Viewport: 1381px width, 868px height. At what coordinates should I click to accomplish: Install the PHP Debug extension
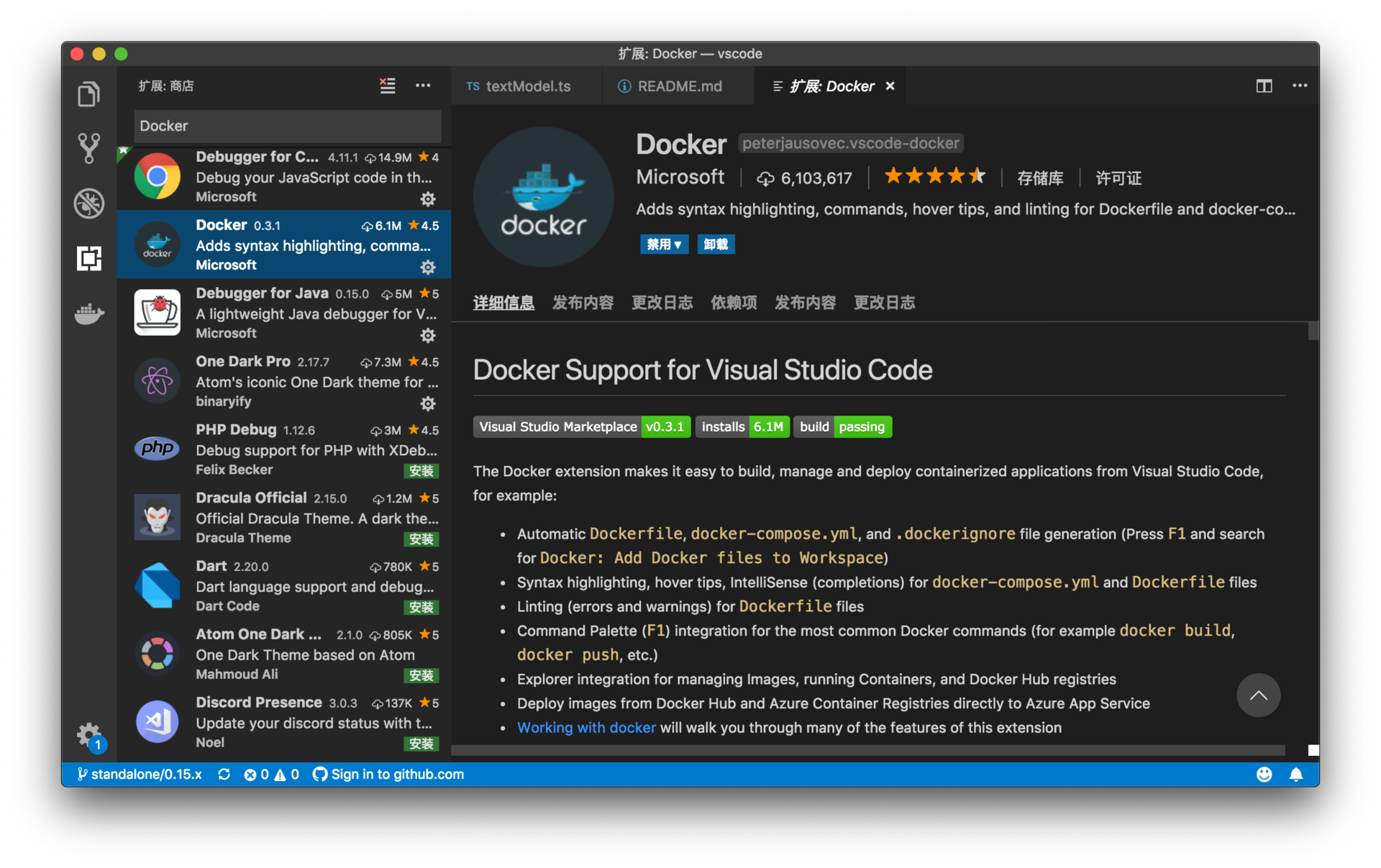tap(421, 471)
